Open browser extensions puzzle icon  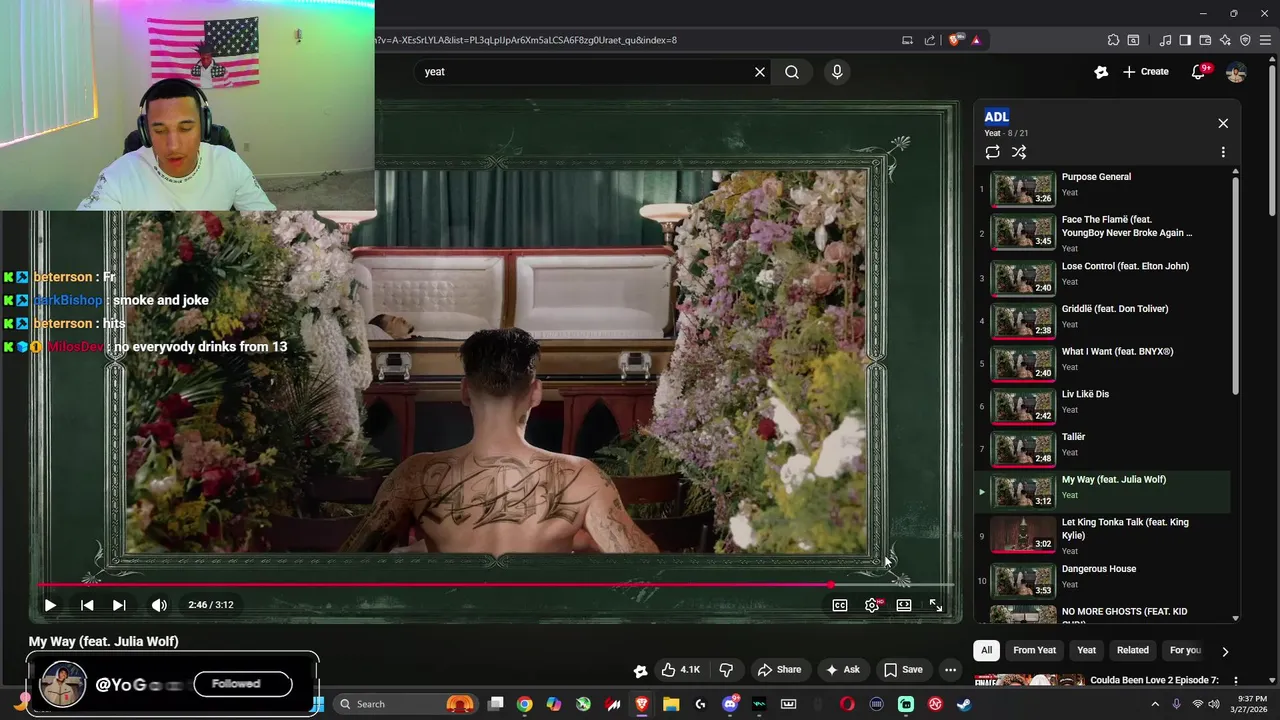point(1113,40)
